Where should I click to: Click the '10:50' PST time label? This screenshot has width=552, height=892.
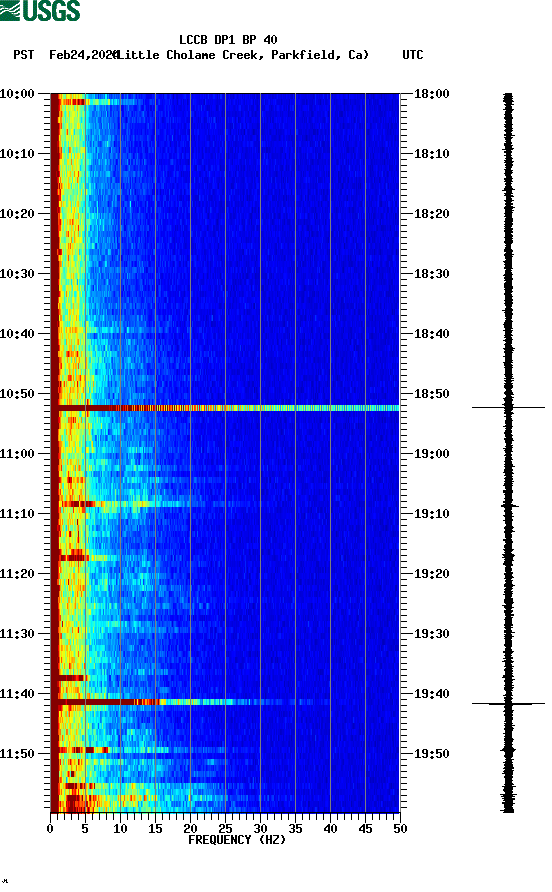point(17,394)
